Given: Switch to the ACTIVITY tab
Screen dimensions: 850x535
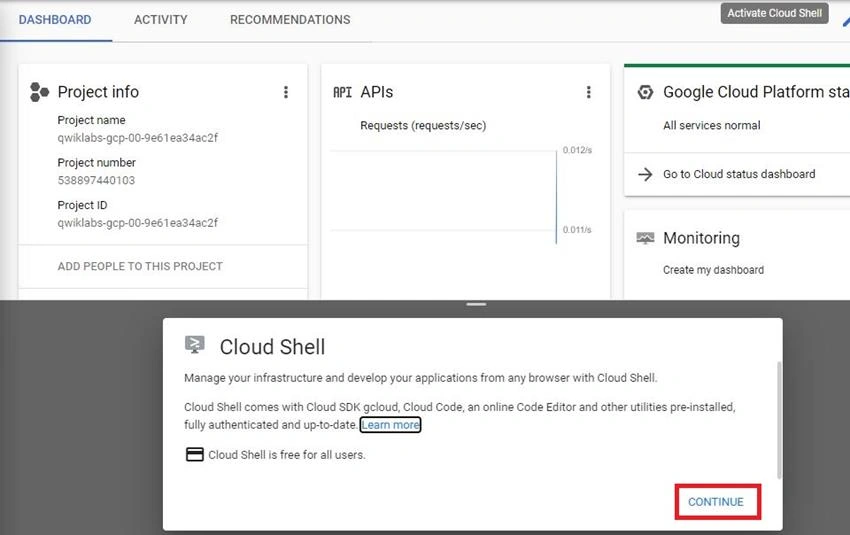Looking at the screenshot, I should point(160,20).
